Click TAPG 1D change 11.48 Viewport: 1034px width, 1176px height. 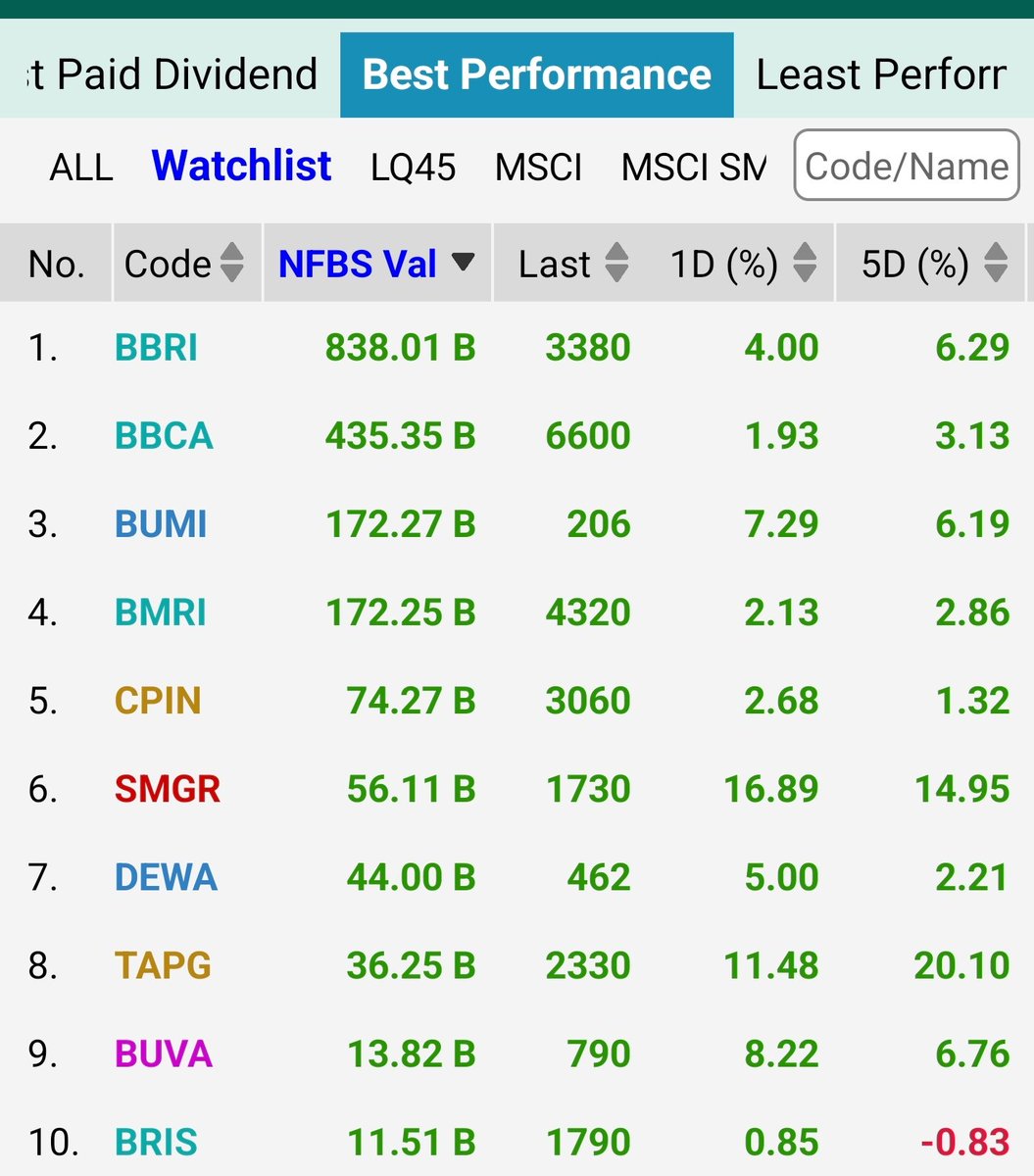pyautogui.click(x=771, y=965)
